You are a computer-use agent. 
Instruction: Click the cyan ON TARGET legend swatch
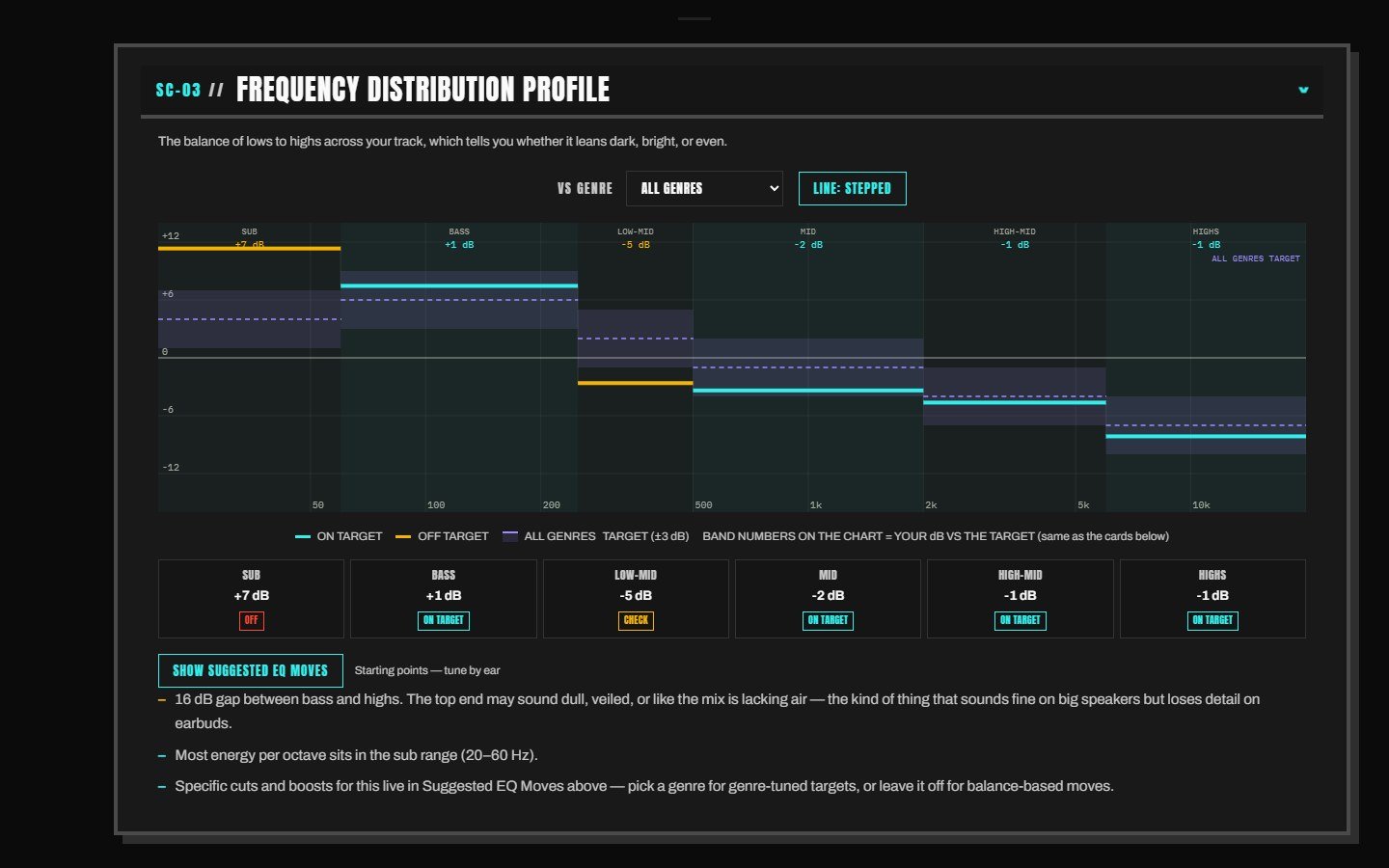pyautogui.click(x=302, y=536)
